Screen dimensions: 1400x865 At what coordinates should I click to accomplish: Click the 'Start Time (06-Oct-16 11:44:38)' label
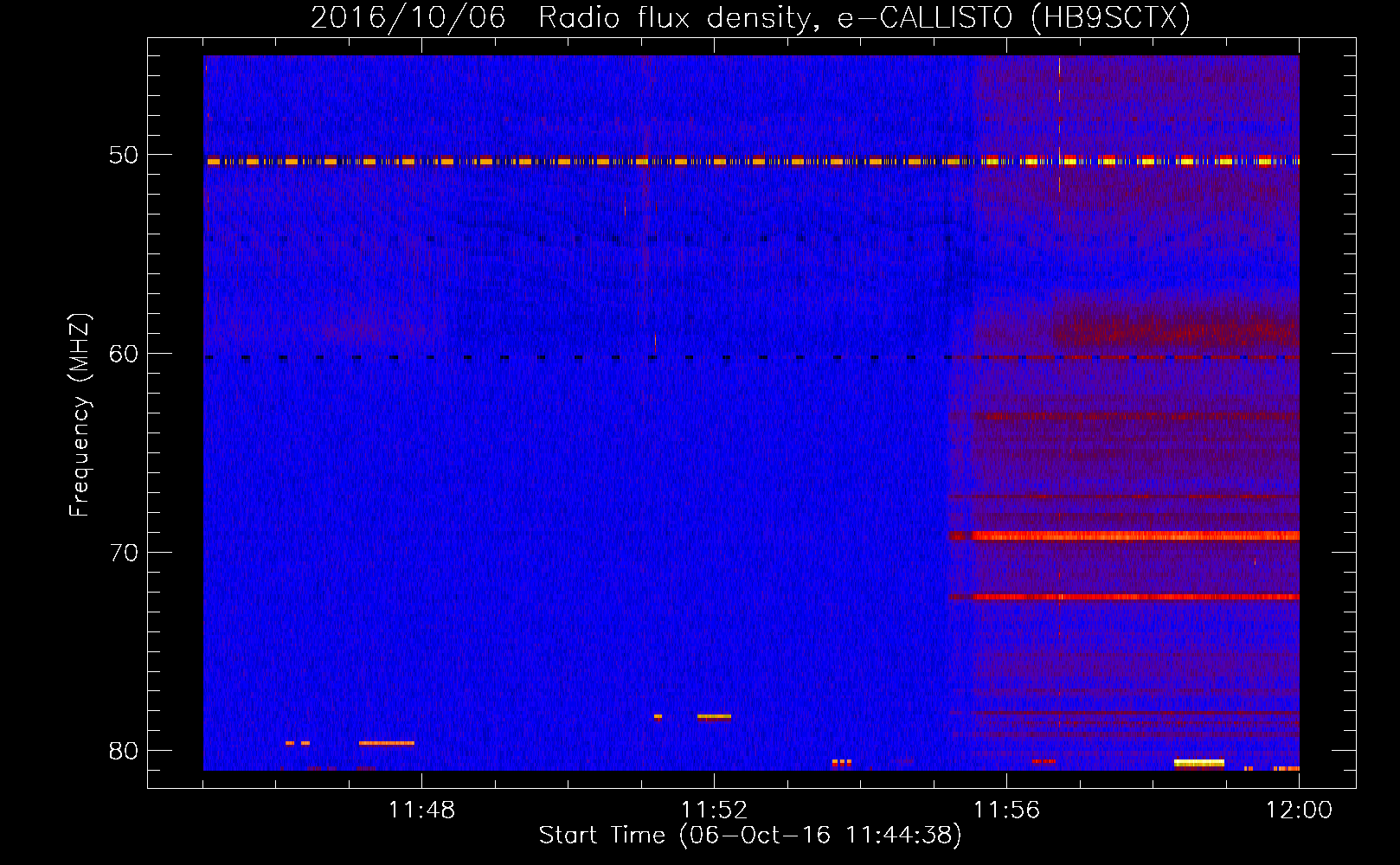(750, 836)
